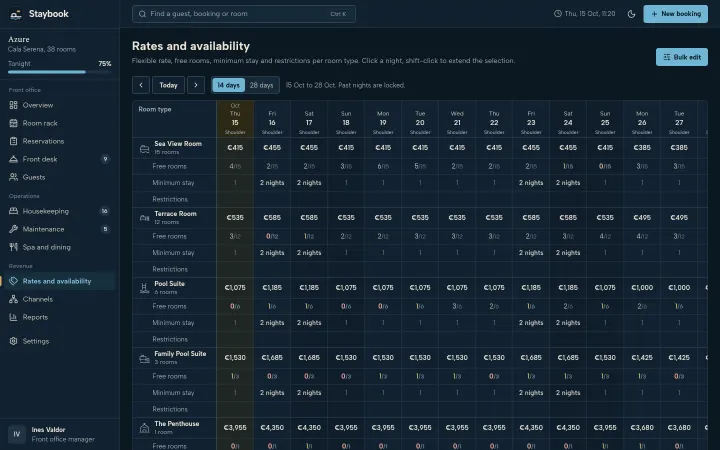Click the New booking button
Screen dimensions: 720x450
coord(675,14)
